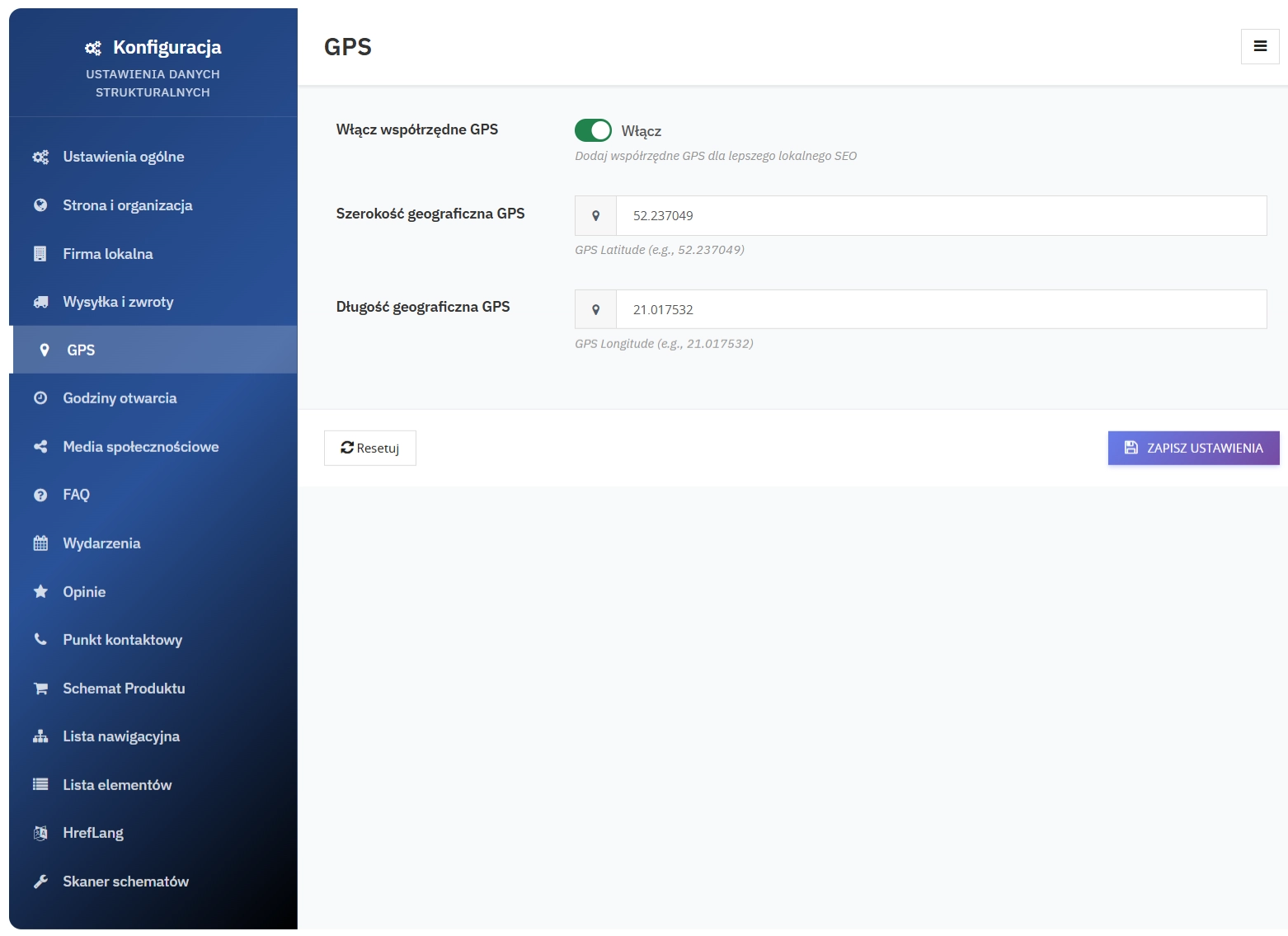
Task: Click the map pin icon in the longitude field
Action: [595, 309]
